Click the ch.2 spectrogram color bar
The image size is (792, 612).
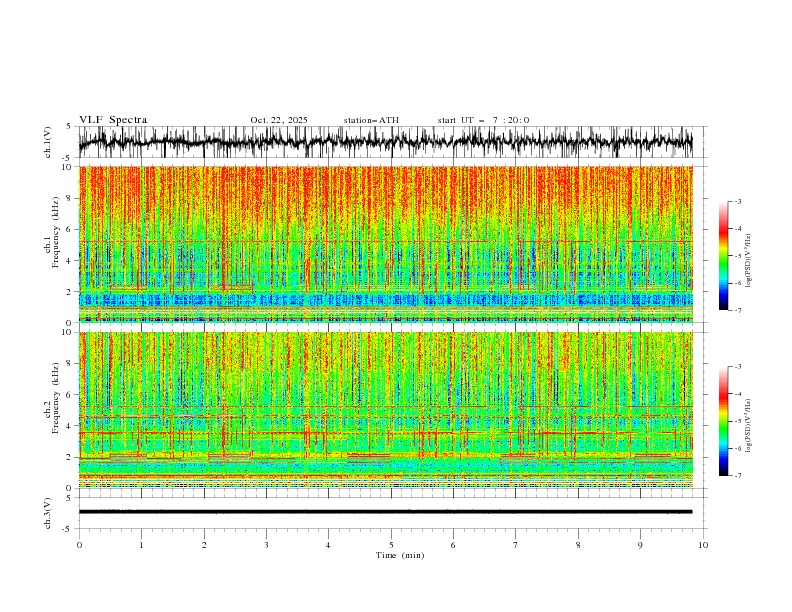(x=724, y=421)
